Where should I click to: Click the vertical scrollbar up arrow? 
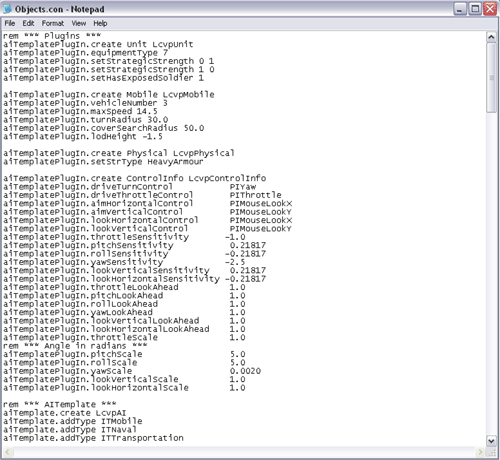click(x=491, y=37)
